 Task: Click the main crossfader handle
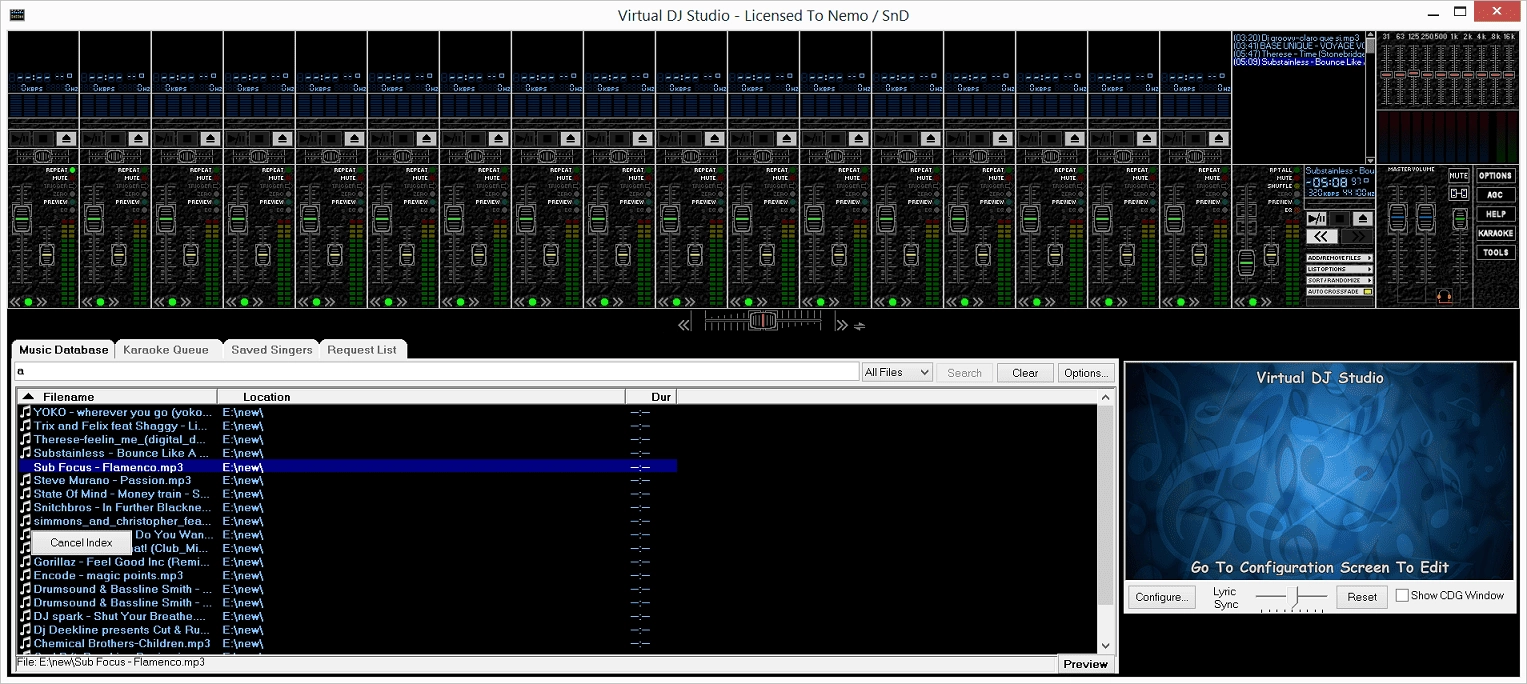point(763,322)
